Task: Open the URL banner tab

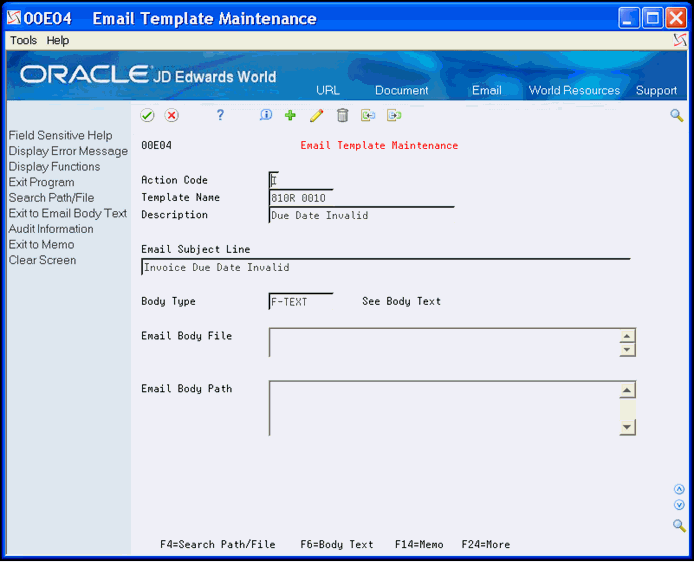Action: (x=328, y=90)
